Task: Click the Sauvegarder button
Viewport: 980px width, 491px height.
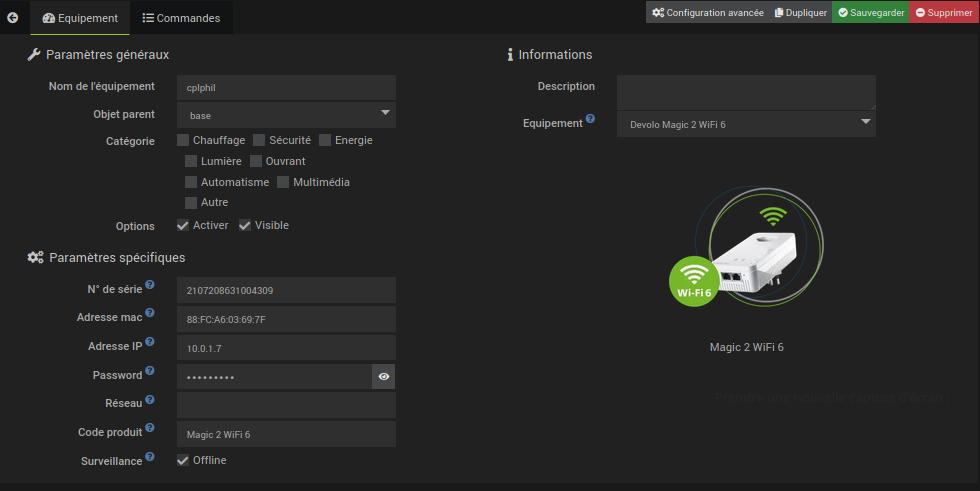Action: [870, 13]
